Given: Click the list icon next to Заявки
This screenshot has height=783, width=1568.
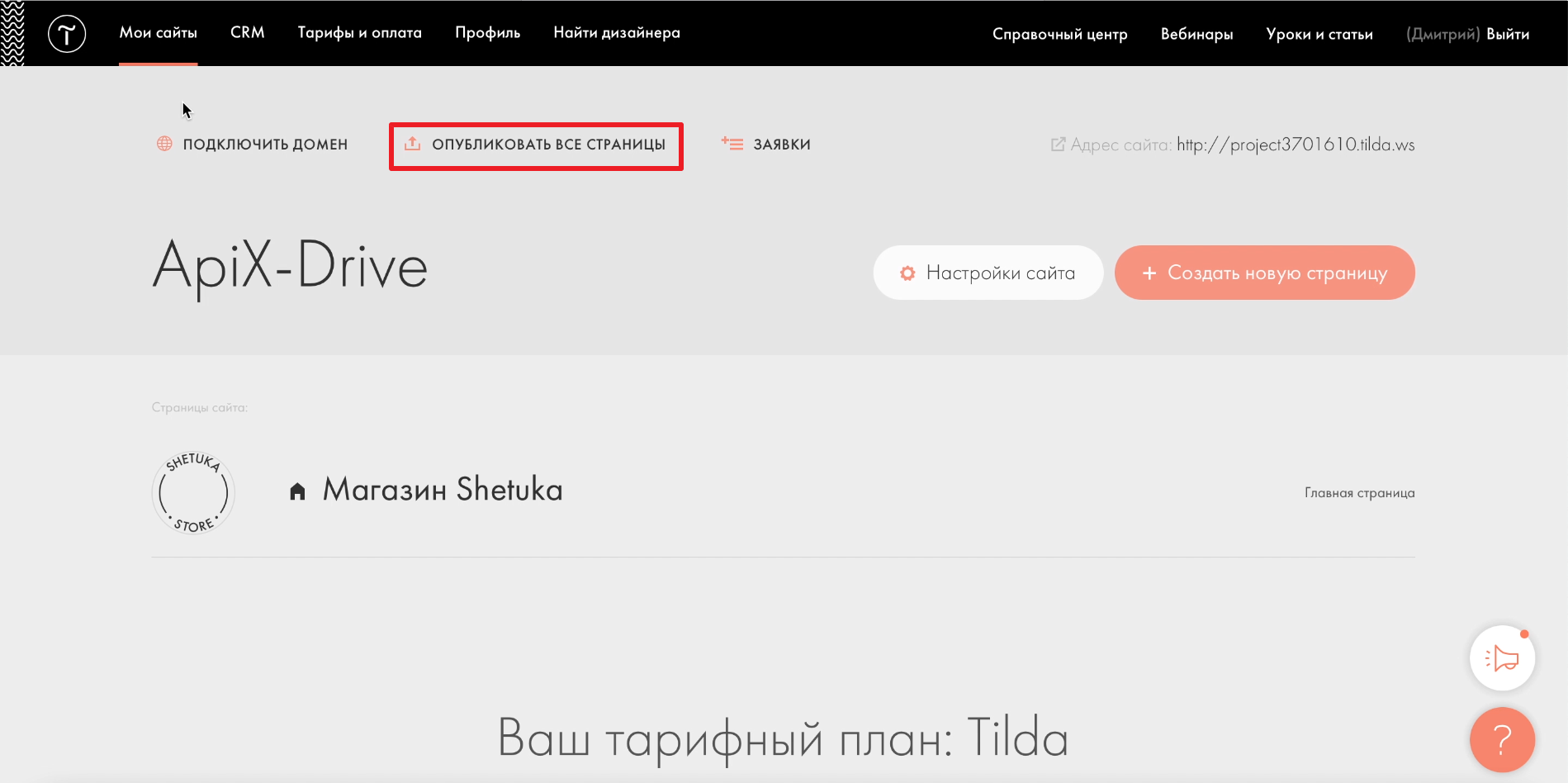Looking at the screenshot, I should [732, 144].
